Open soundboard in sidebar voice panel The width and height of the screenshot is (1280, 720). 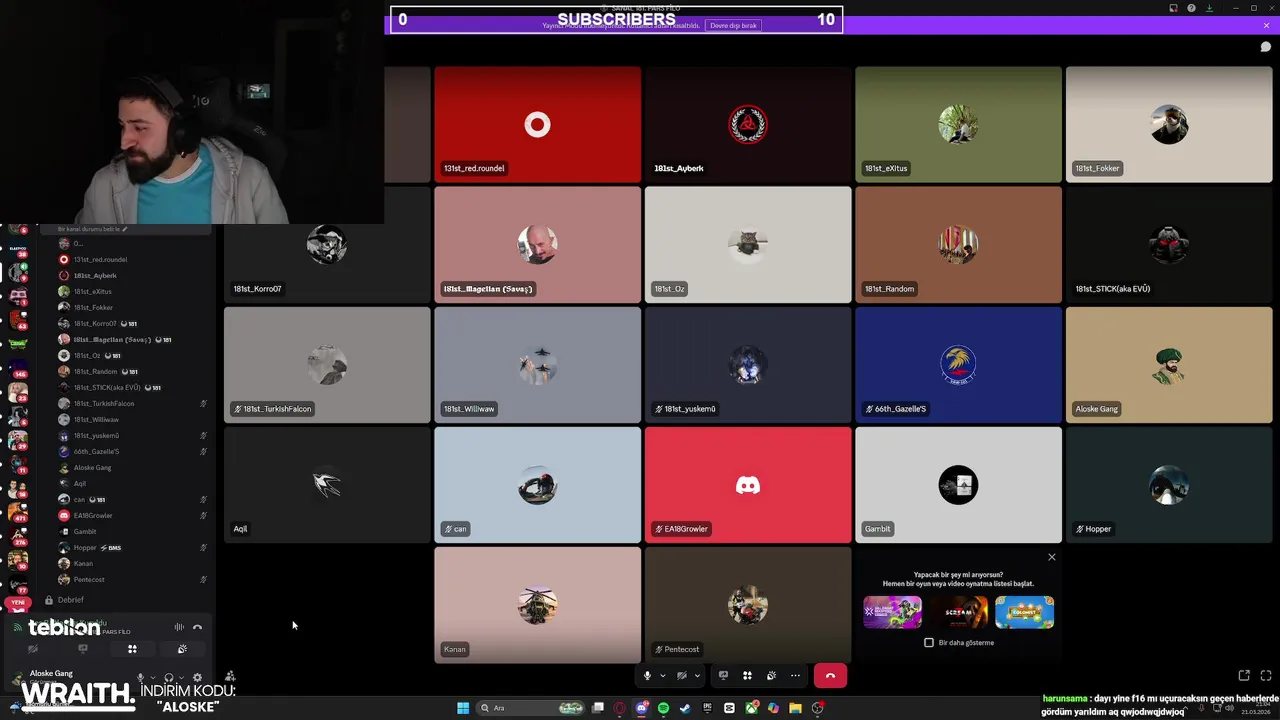(182, 649)
